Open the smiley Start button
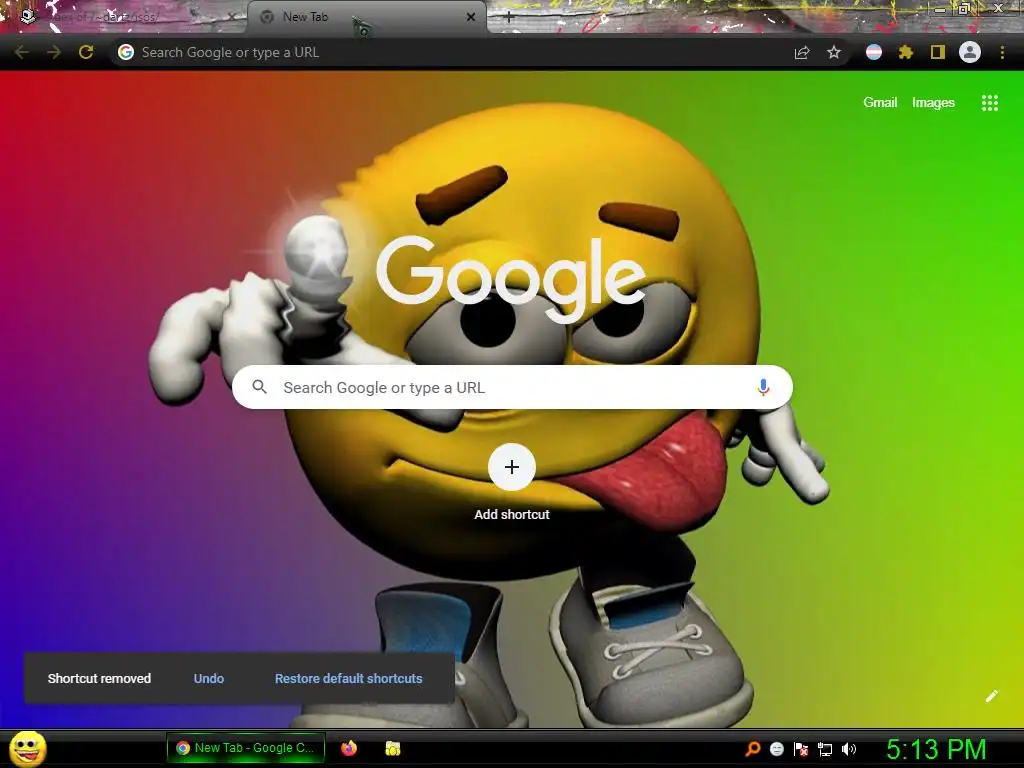 [28, 748]
